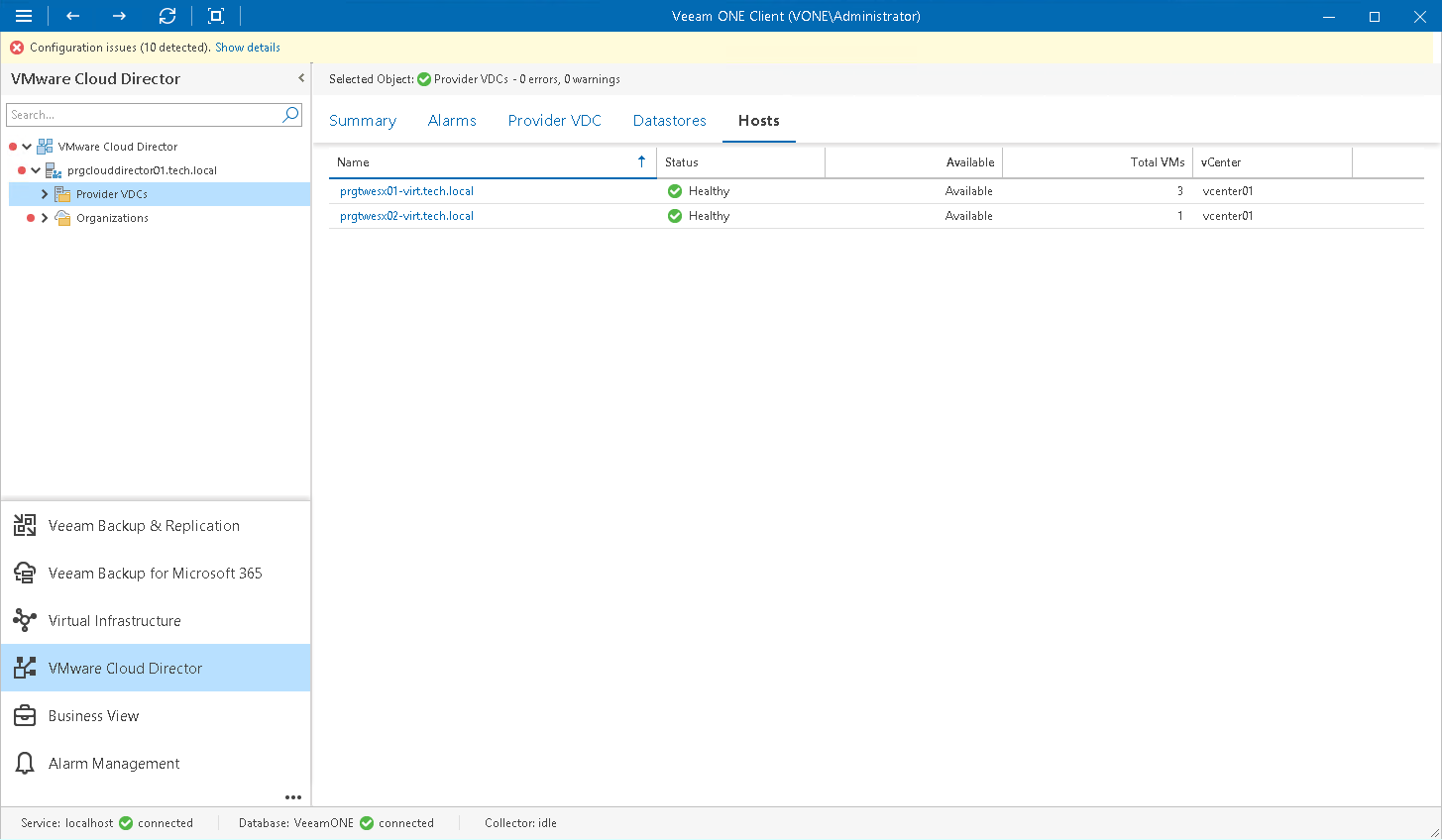The height and width of the screenshot is (840, 1442).
Task: Click the Alarm Management bell icon
Action: pyautogui.click(x=25, y=764)
